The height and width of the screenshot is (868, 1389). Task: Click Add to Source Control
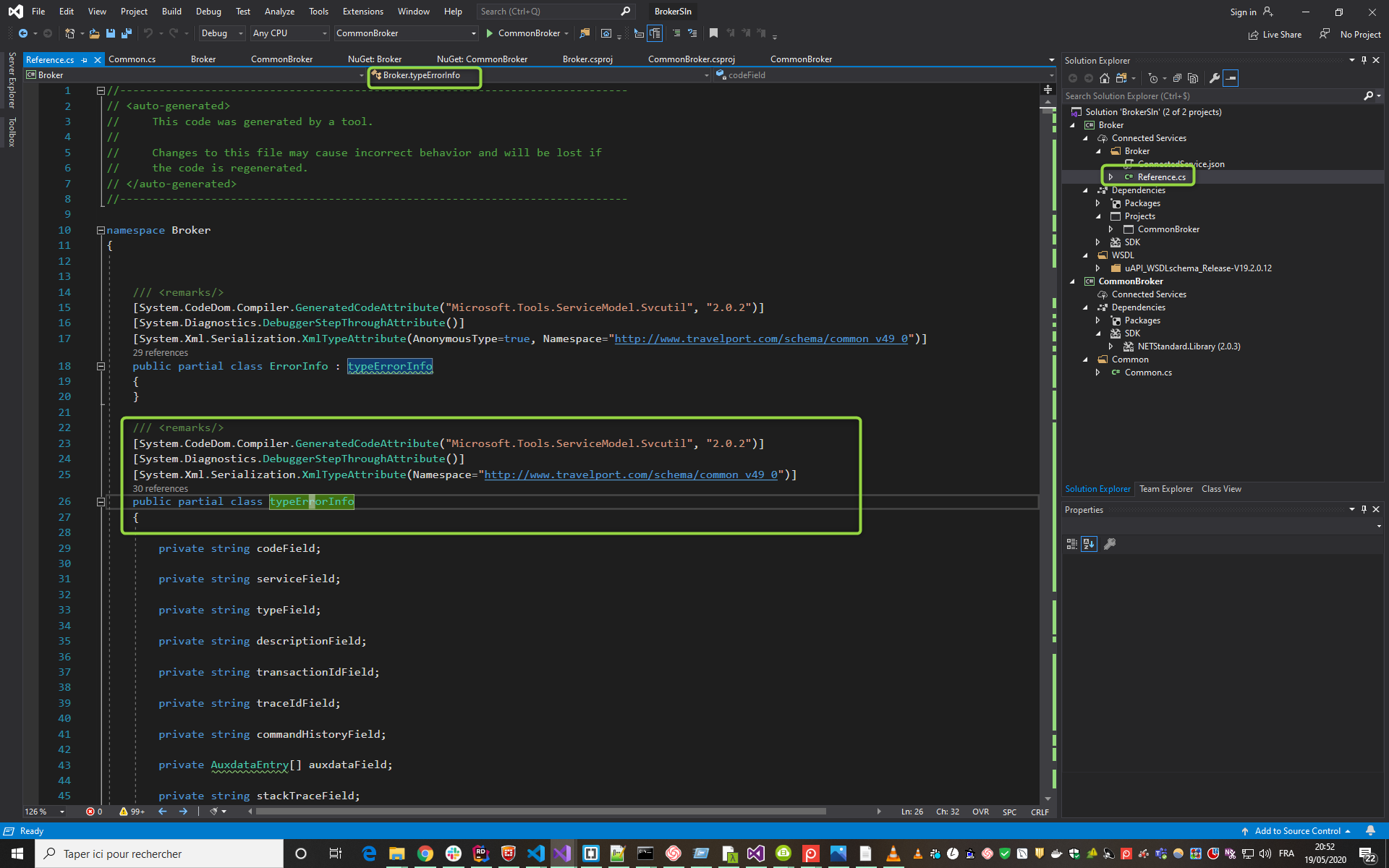coord(1299,830)
